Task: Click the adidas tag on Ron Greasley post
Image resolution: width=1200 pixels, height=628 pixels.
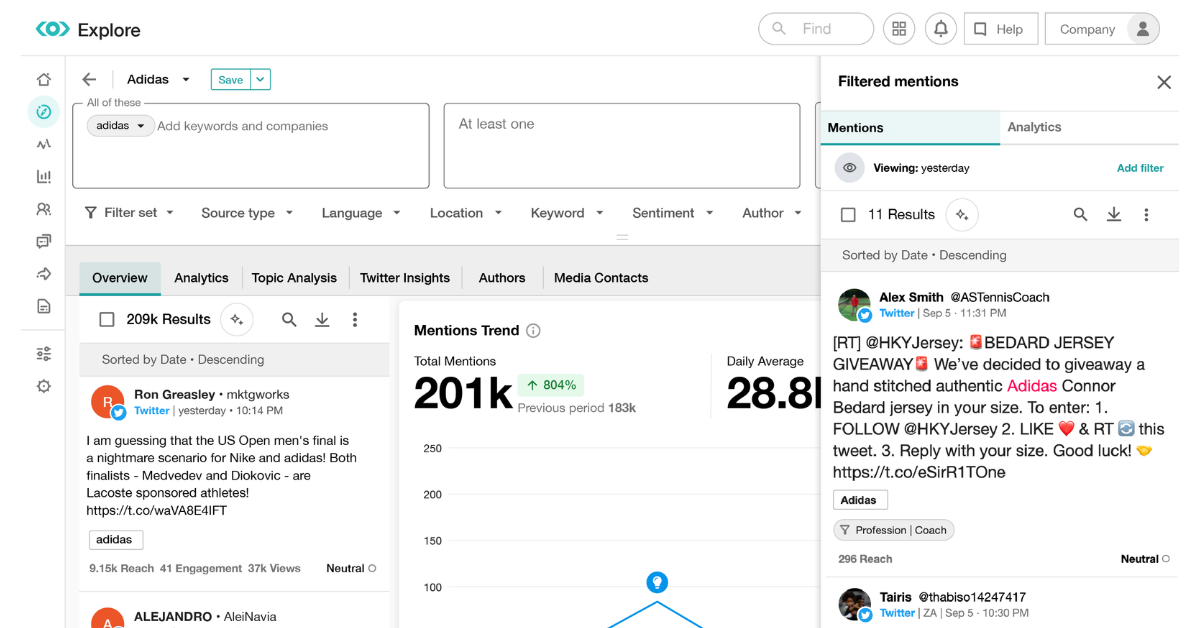Action: click(x=114, y=540)
